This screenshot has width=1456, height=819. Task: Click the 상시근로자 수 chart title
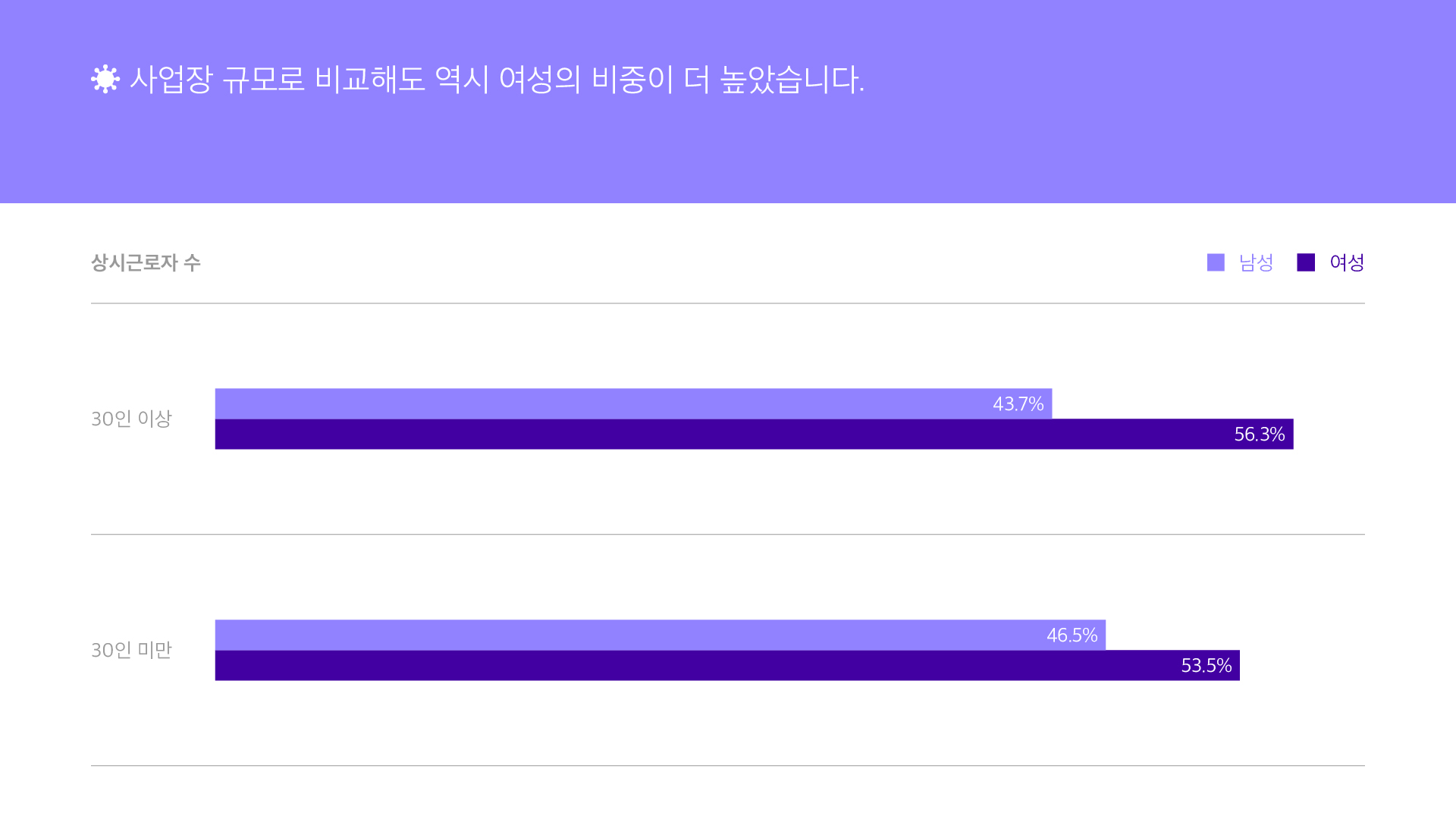pyautogui.click(x=146, y=262)
